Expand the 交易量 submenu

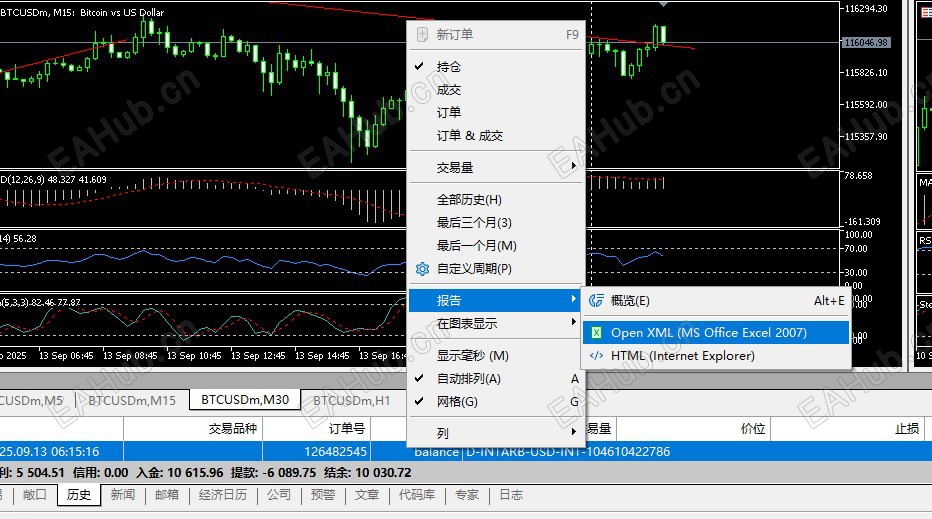[x=497, y=168]
